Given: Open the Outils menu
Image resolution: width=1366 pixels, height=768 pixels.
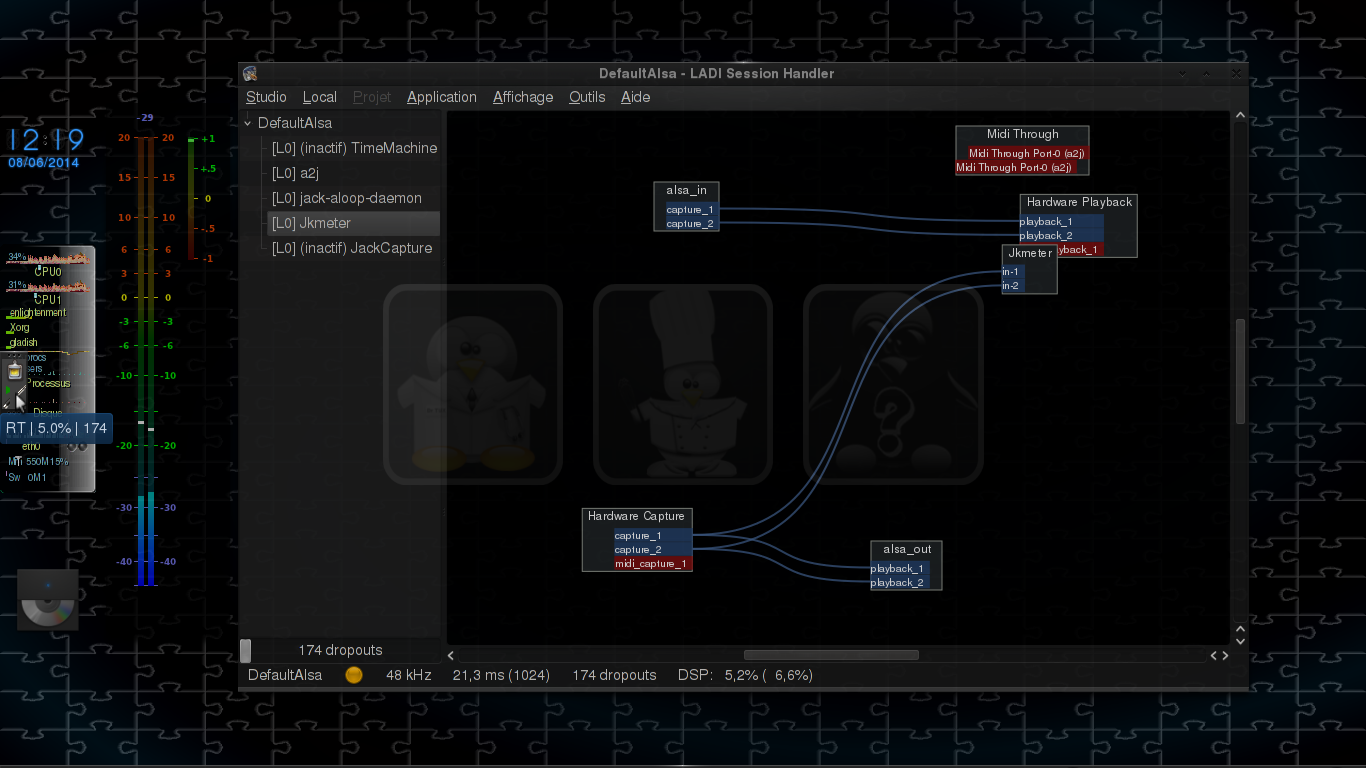Looking at the screenshot, I should point(587,97).
